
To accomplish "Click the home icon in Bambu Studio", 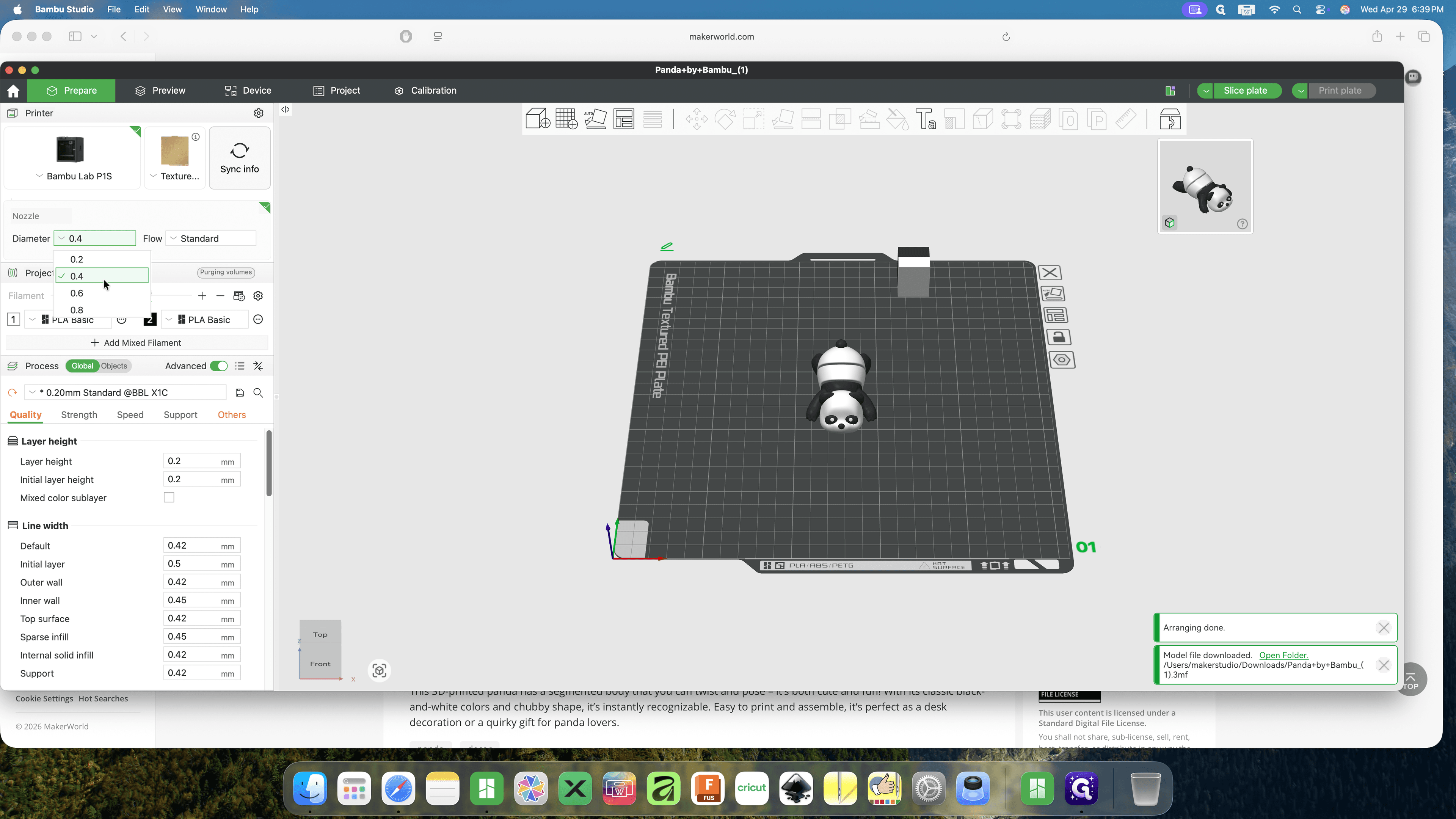I will click(14, 91).
